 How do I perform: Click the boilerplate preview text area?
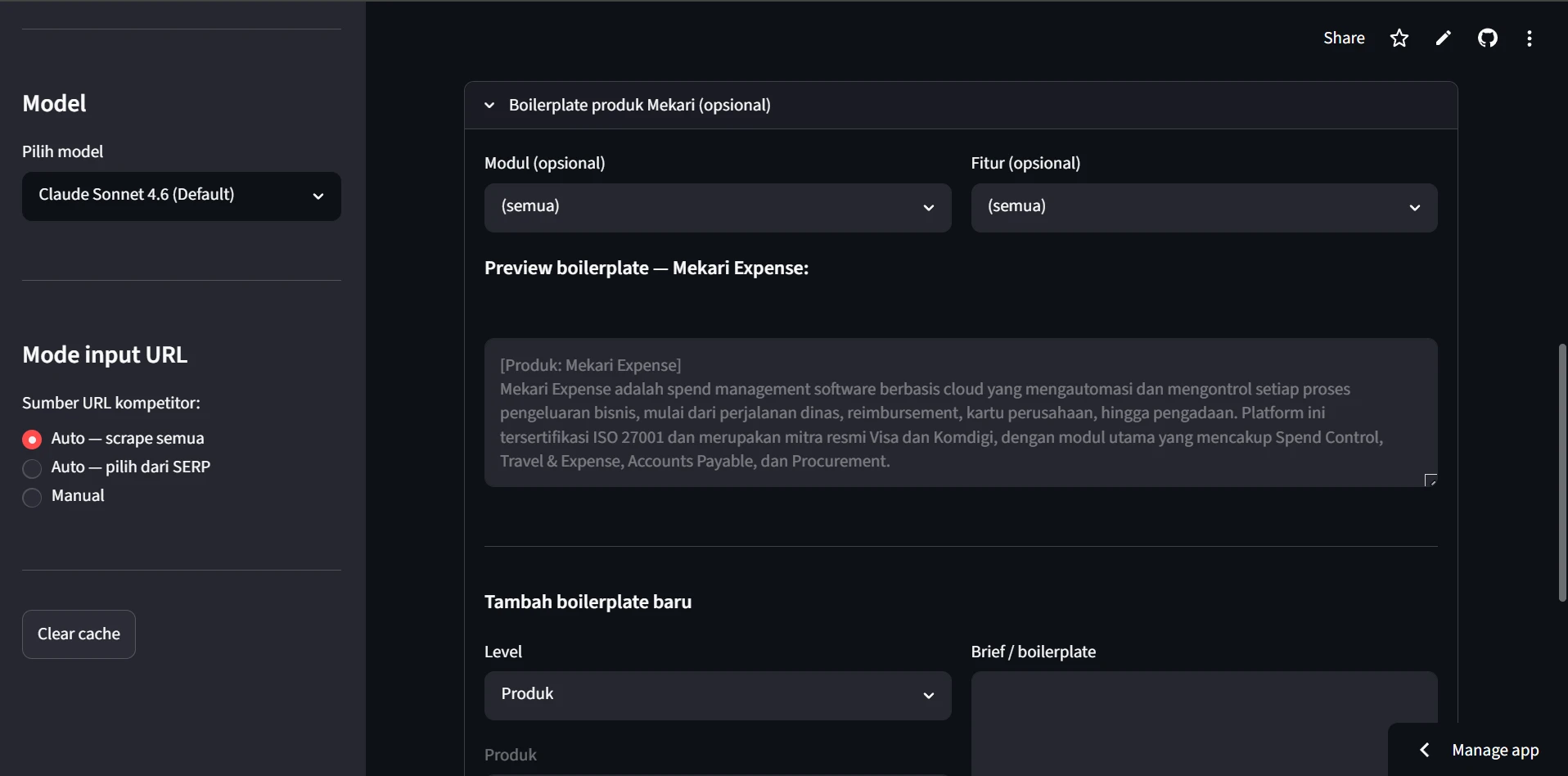pyautogui.click(x=961, y=413)
